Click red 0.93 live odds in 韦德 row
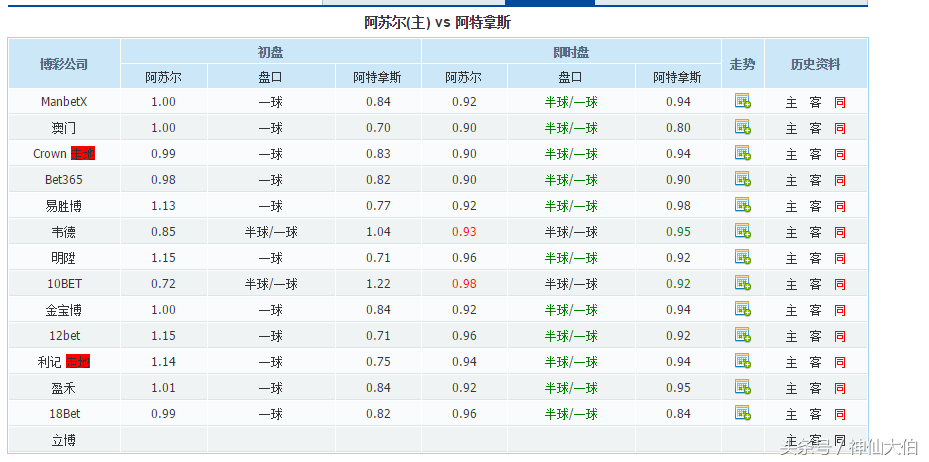The image size is (929, 462). tap(464, 232)
